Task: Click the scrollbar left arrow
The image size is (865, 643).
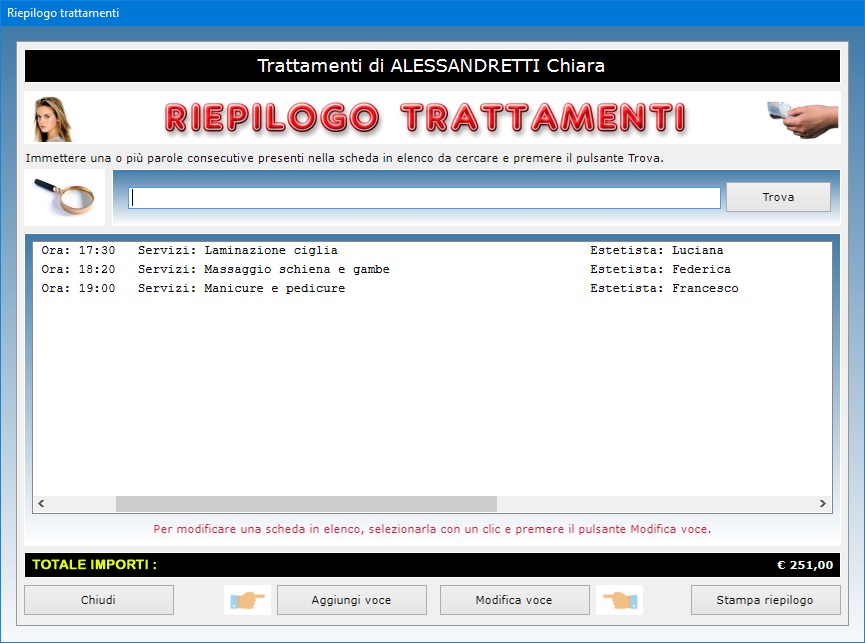Action: click(x=41, y=503)
